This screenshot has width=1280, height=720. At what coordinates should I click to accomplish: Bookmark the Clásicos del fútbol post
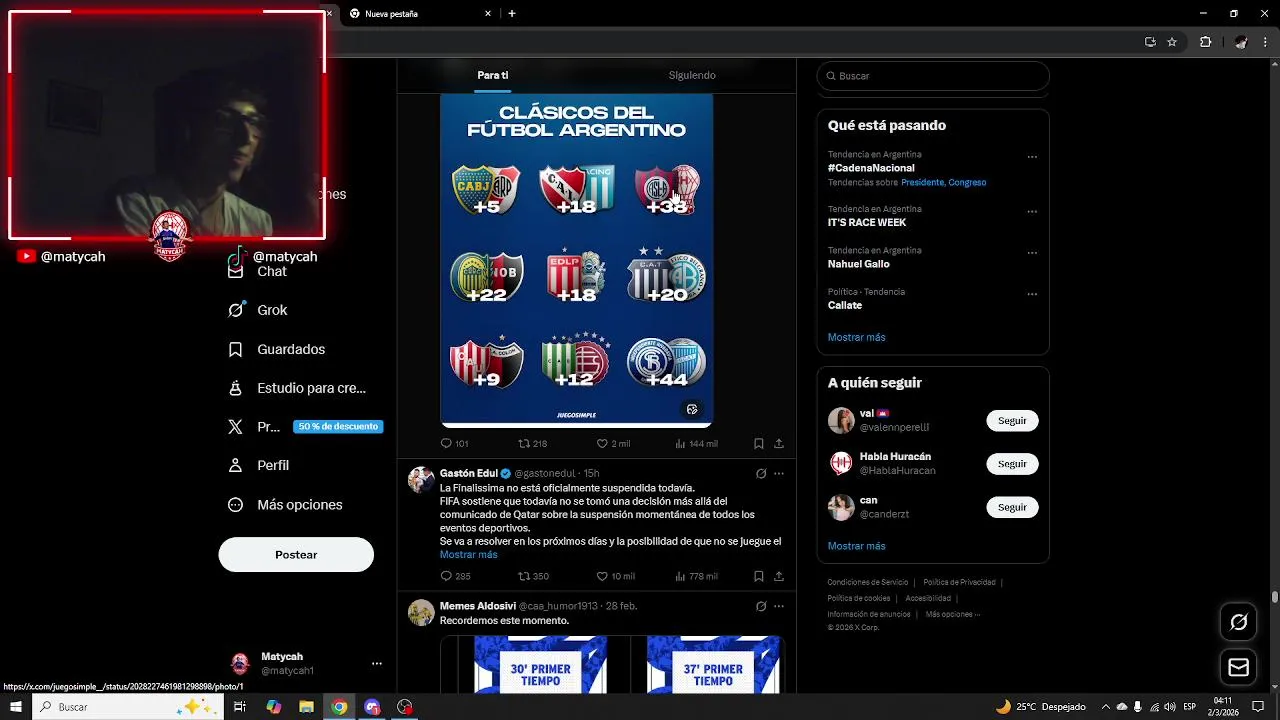[x=759, y=443]
